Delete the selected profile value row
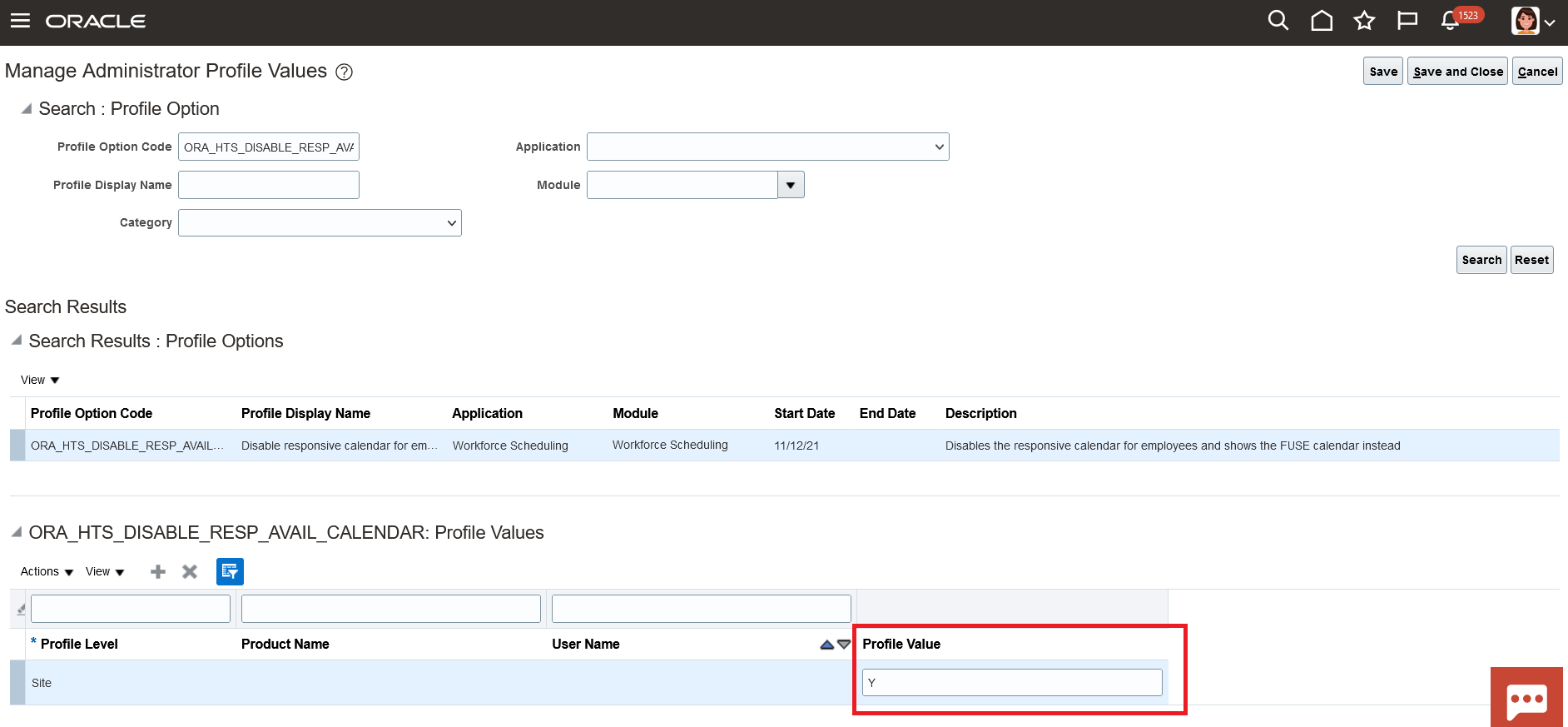This screenshot has height=727, width=1568. click(x=190, y=571)
